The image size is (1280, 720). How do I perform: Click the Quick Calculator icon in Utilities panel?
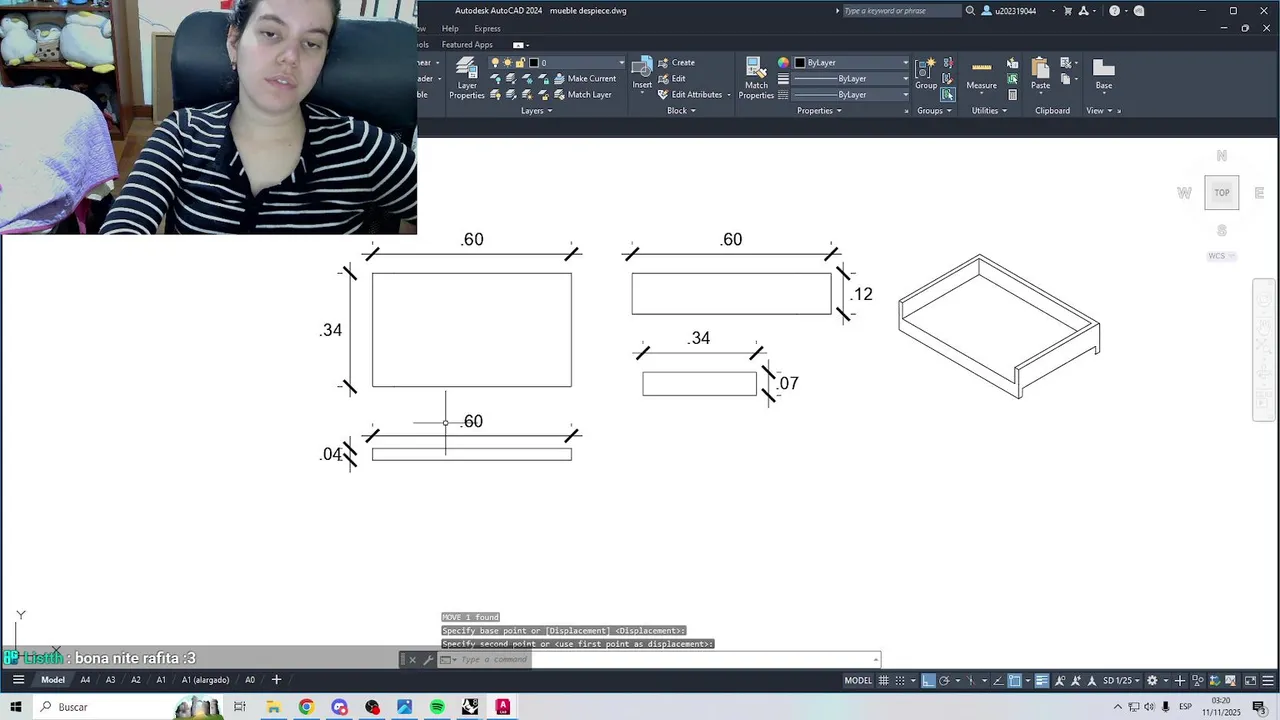coord(1012,95)
